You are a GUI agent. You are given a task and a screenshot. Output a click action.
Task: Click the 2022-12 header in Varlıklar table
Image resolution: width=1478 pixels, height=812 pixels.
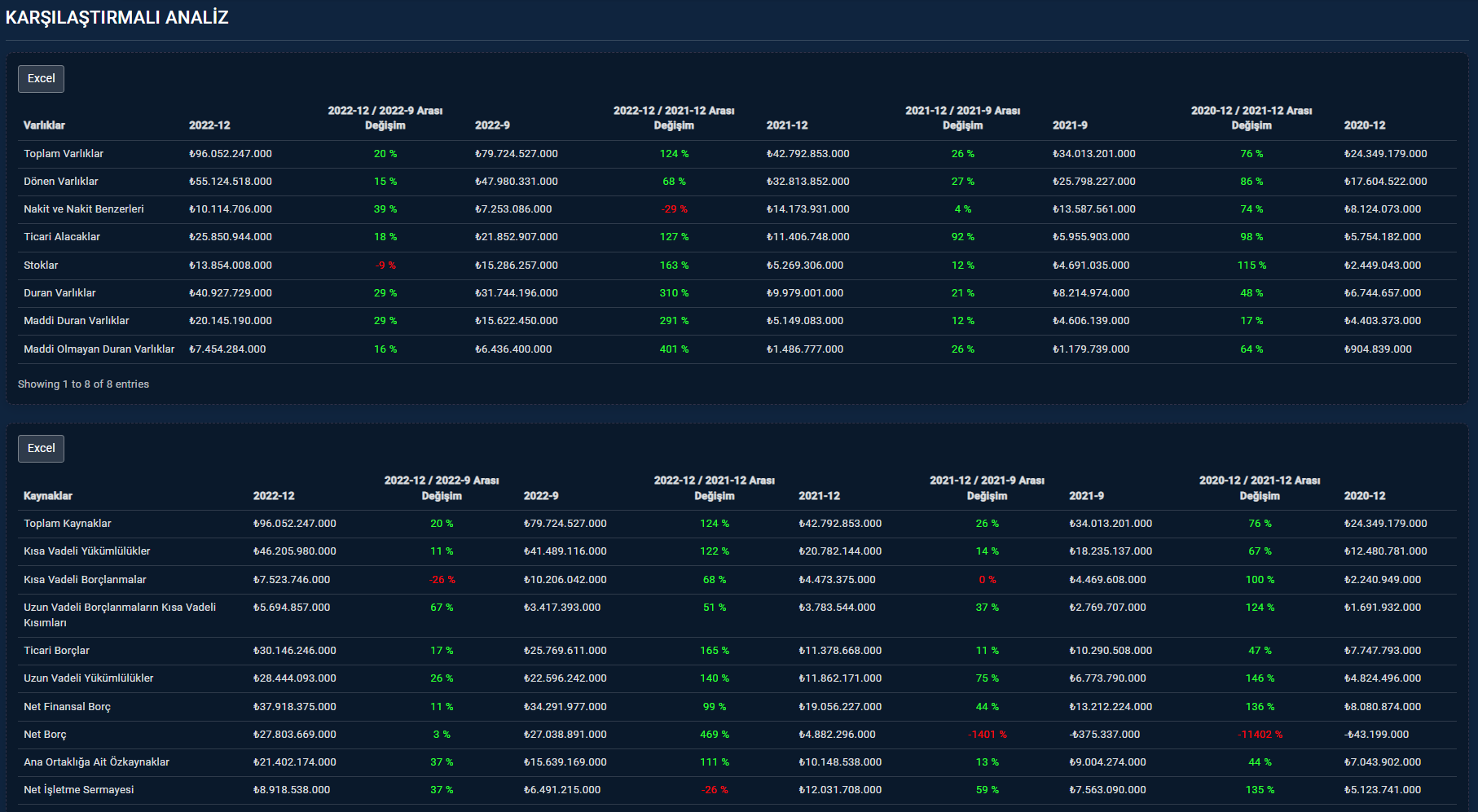click(209, 125)
